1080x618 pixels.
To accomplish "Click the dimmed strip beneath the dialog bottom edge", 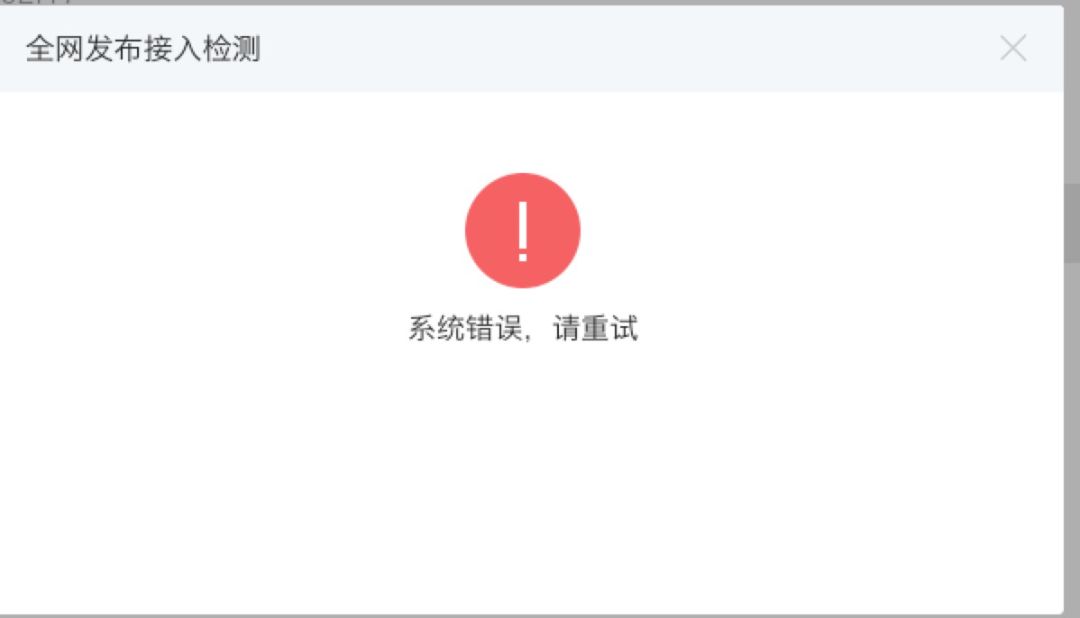I will click(x=532, y=616).
